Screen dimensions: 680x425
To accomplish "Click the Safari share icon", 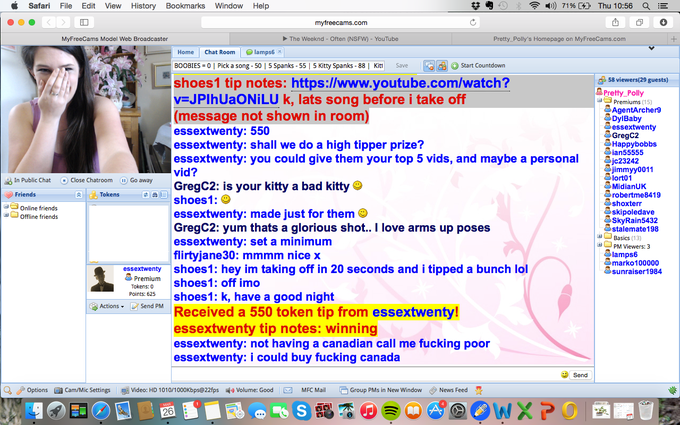I will pos(615,22).
